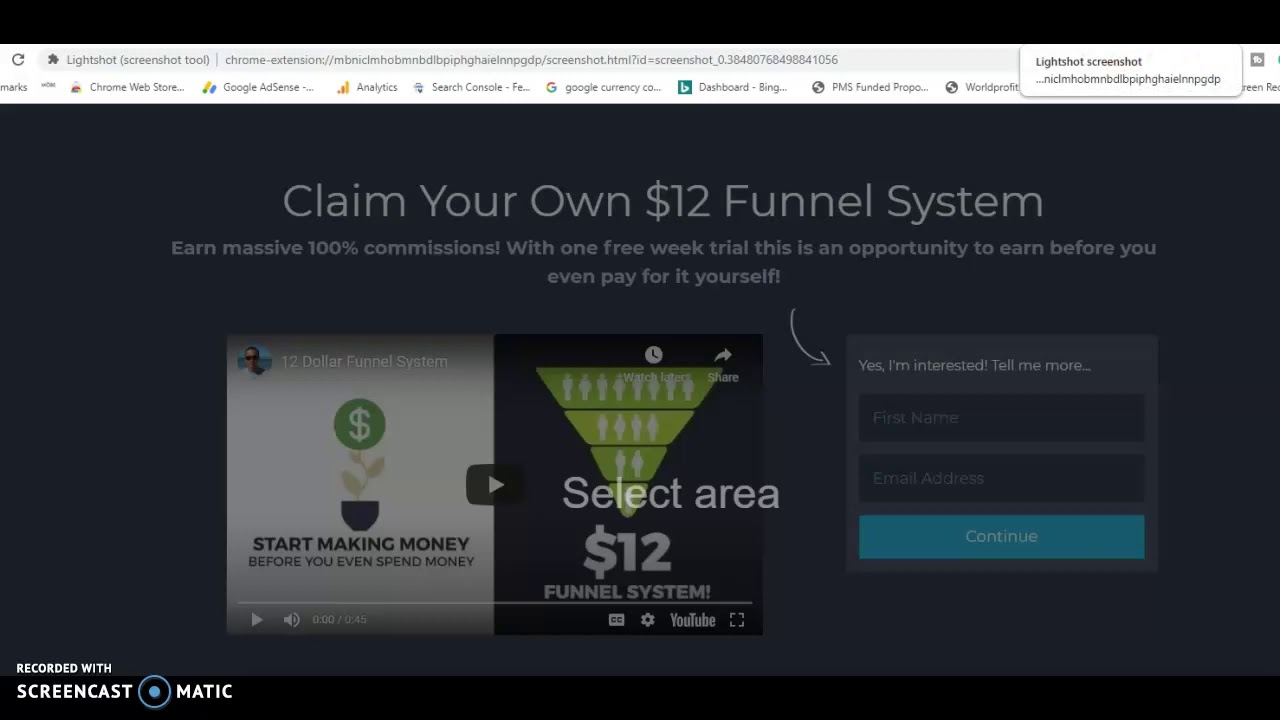Open the Google AdSense bookmark

(x=258, y=87)
